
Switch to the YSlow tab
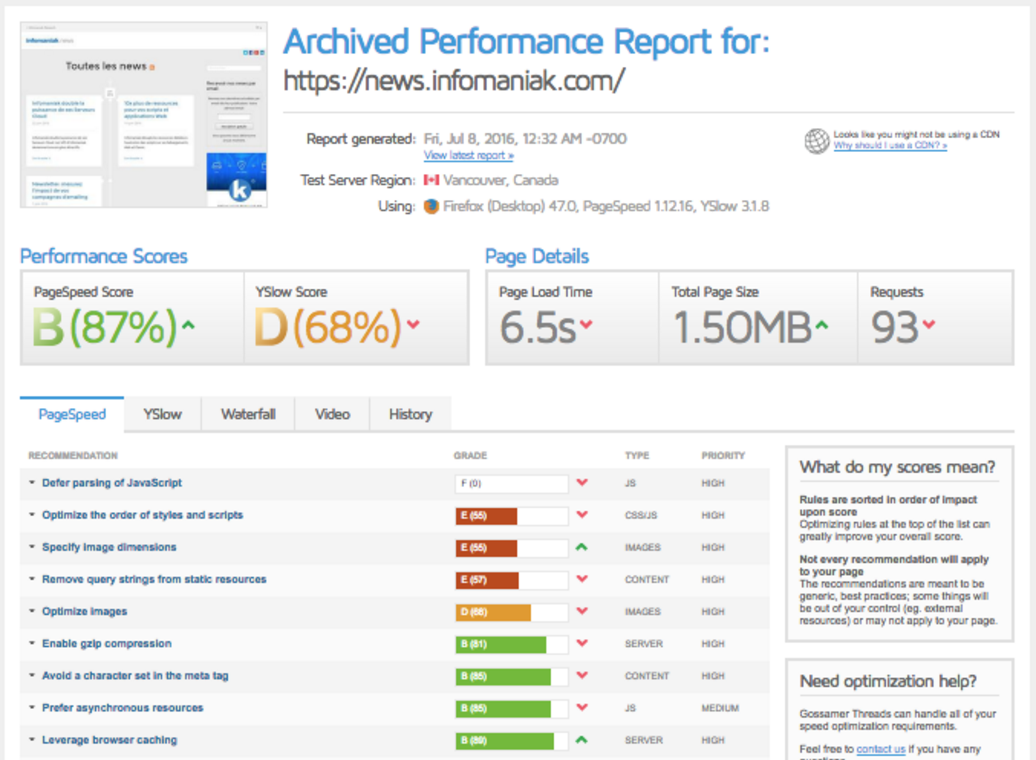point(163,414)
